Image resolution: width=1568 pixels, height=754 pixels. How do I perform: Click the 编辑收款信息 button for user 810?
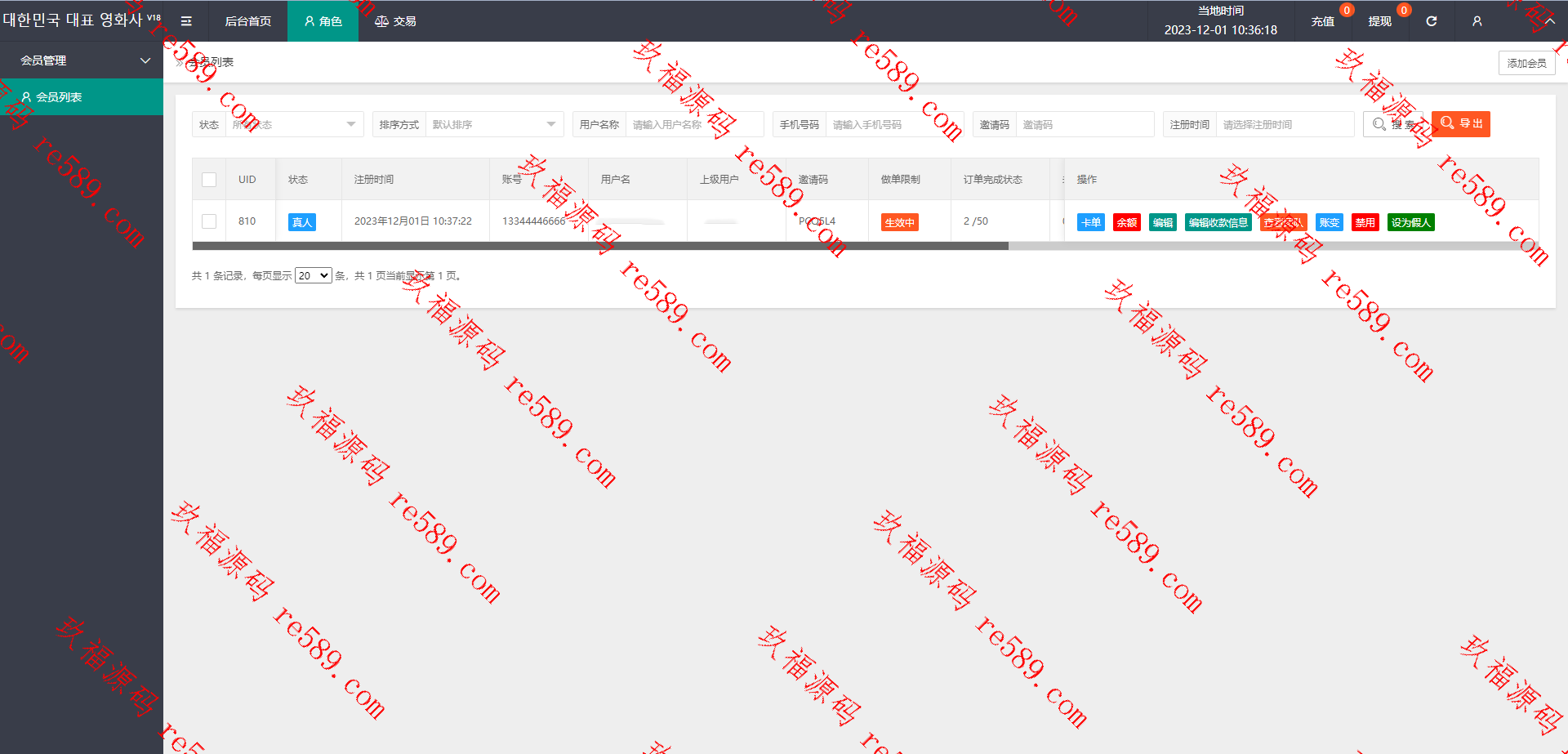tap(1218, 222)
